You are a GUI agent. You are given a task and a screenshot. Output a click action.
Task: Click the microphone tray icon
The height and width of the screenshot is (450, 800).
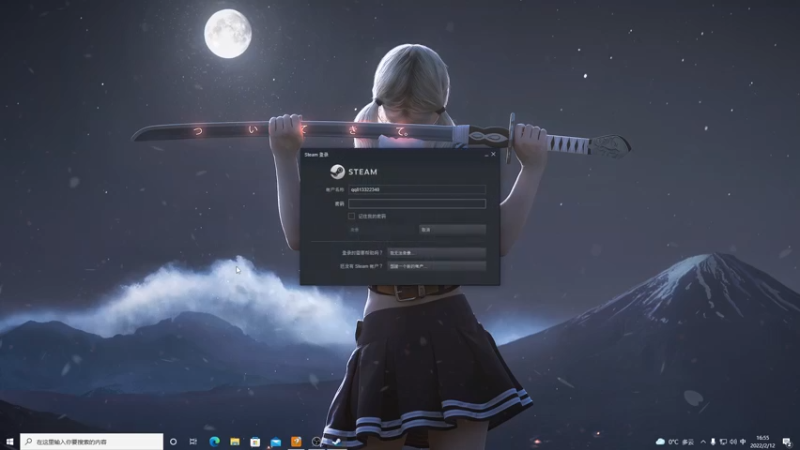point(713,442)
